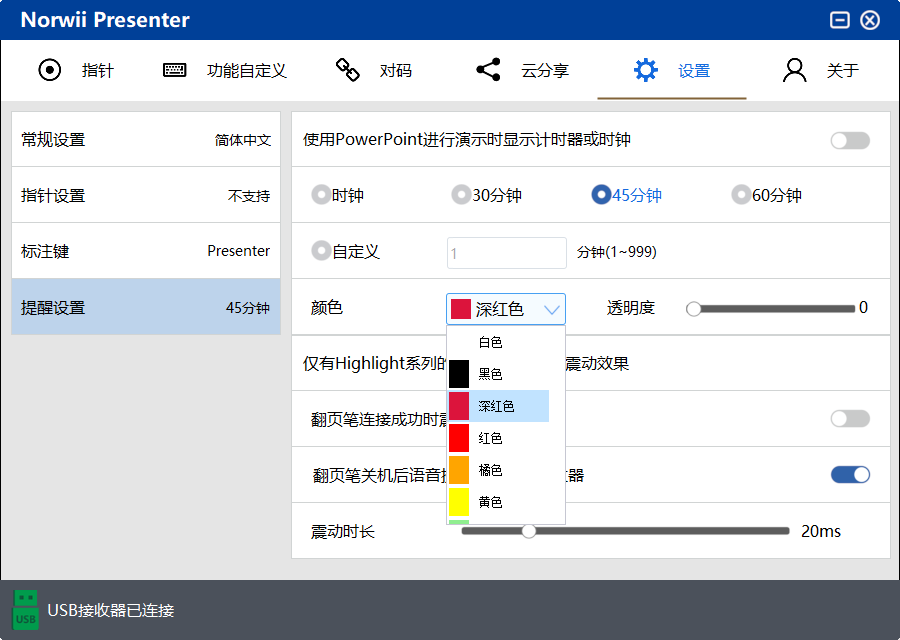This screenshot has width=900, height=640.
Task: Click the 震动时长 slider handle
Action: (529, 531)
